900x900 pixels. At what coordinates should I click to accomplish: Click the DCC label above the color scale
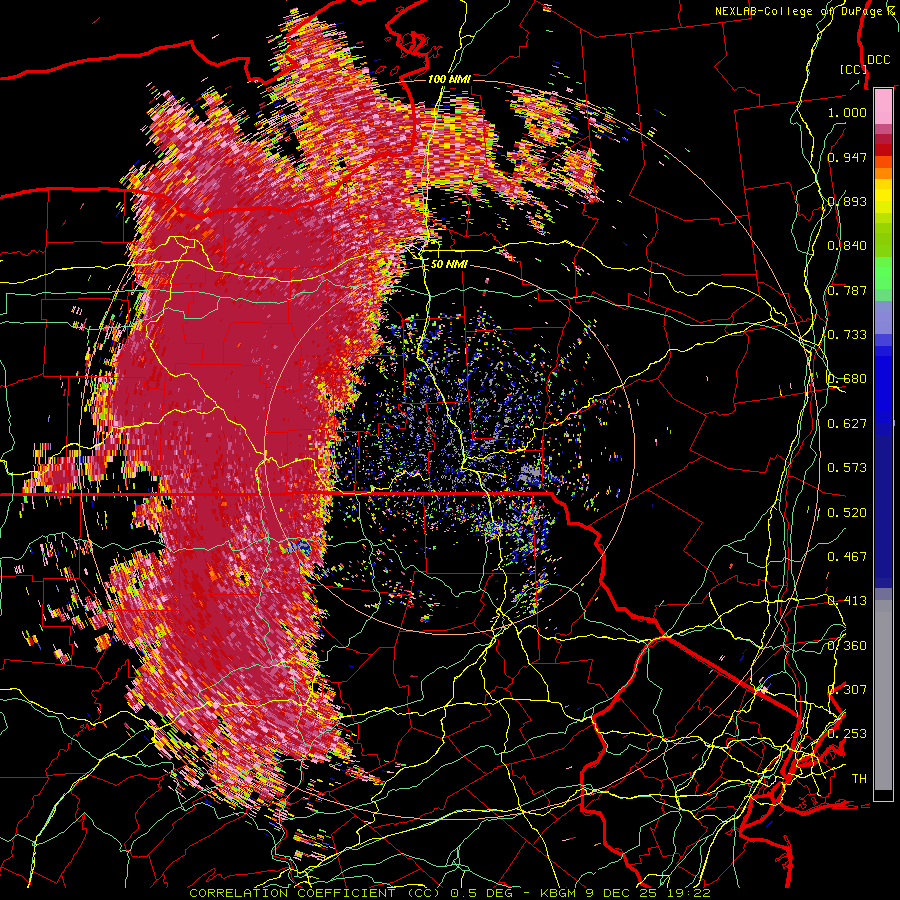tap(878, 59)
